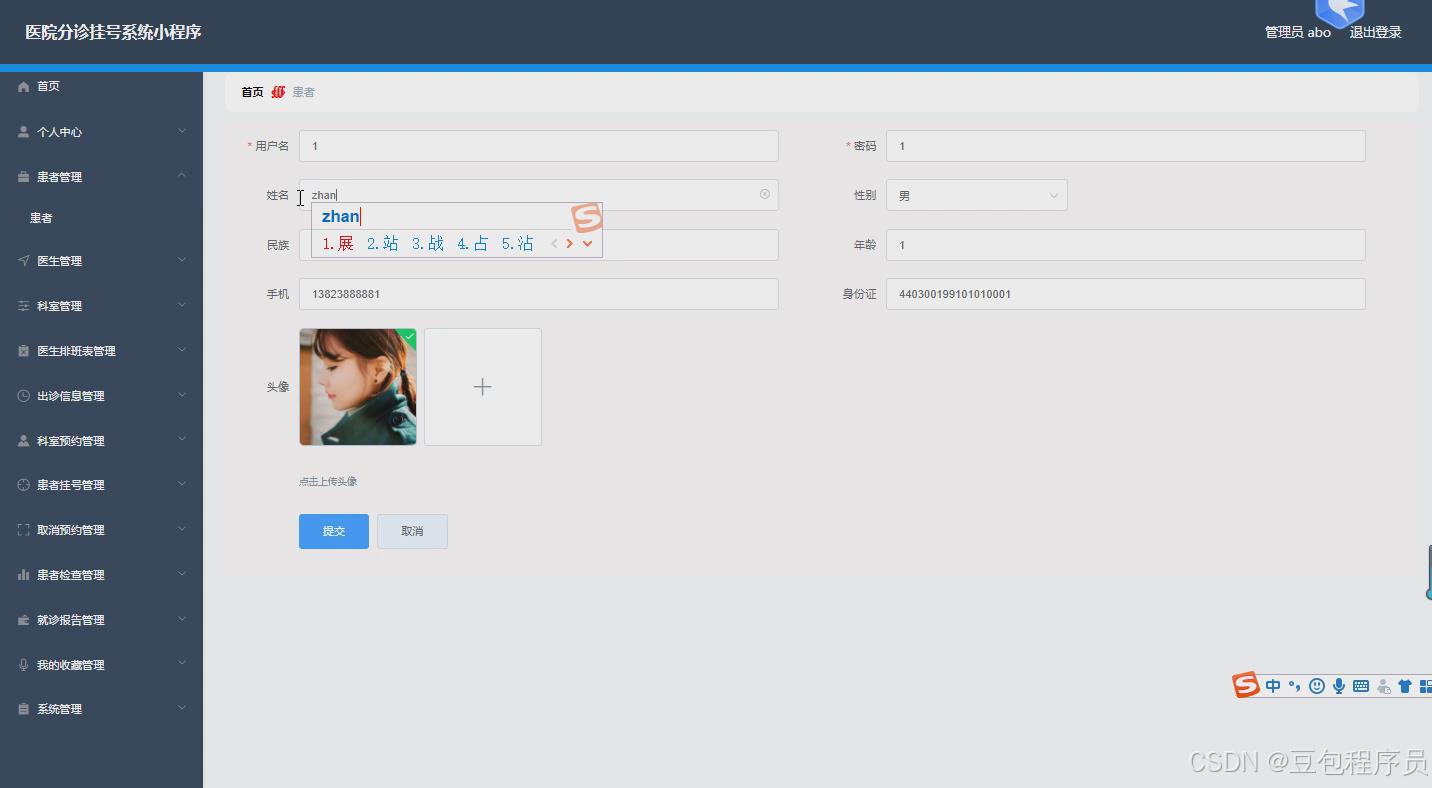
Task: Click the home icon beside 首页 in sidebar
Action: coord(24,87)
